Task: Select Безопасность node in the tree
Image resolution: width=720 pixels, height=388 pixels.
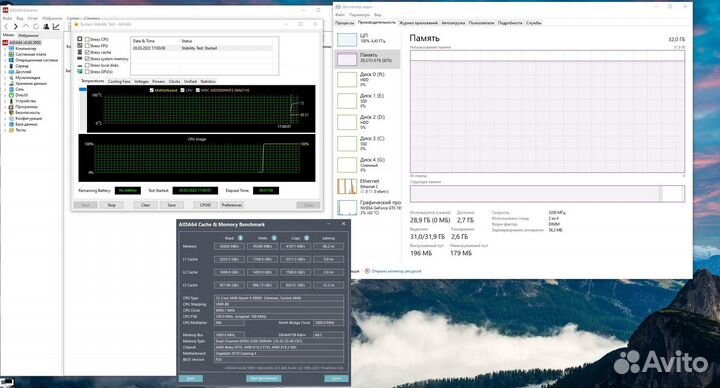Action: pos(28,112)
